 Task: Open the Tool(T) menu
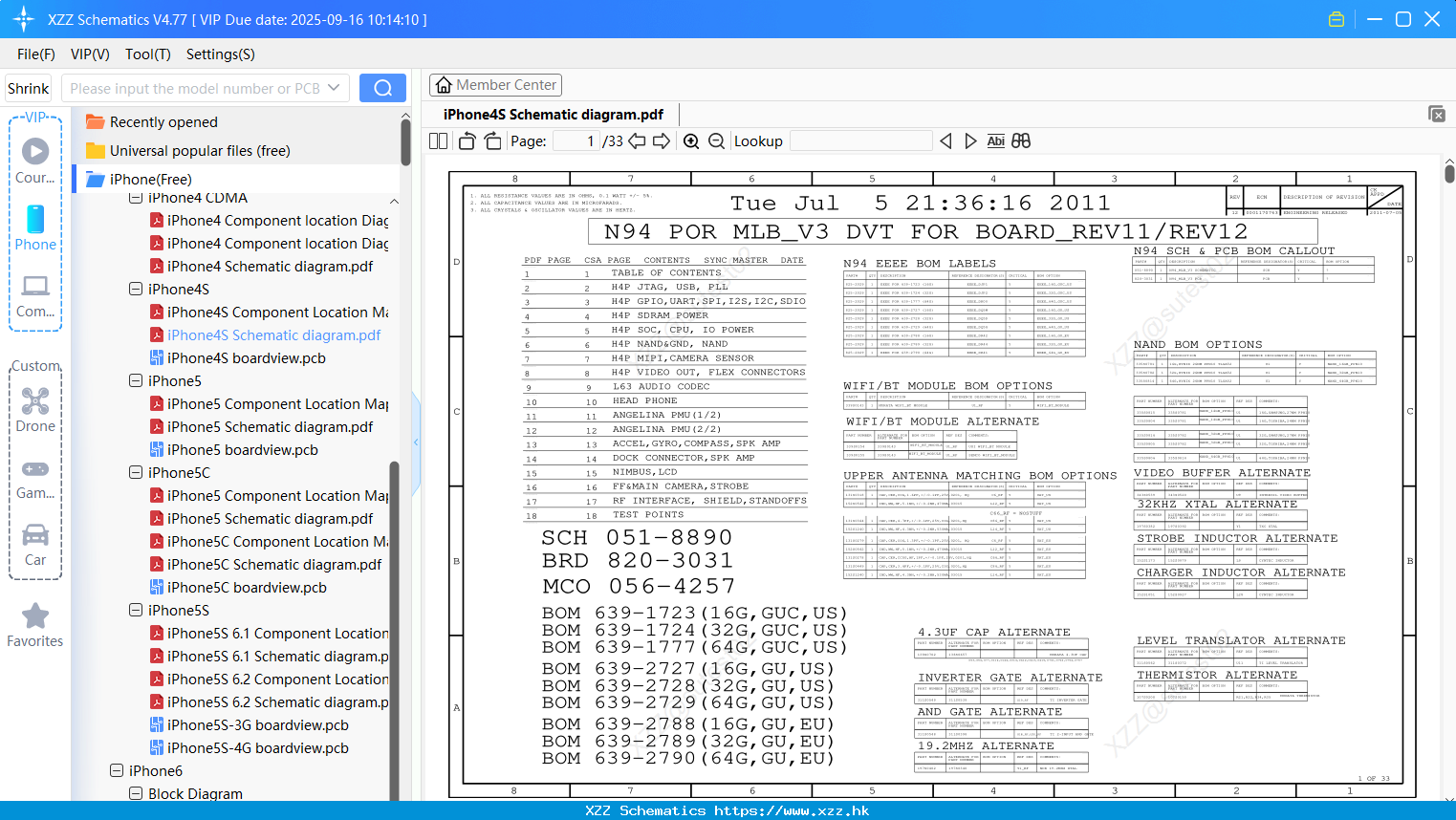[x=147, y=54]
